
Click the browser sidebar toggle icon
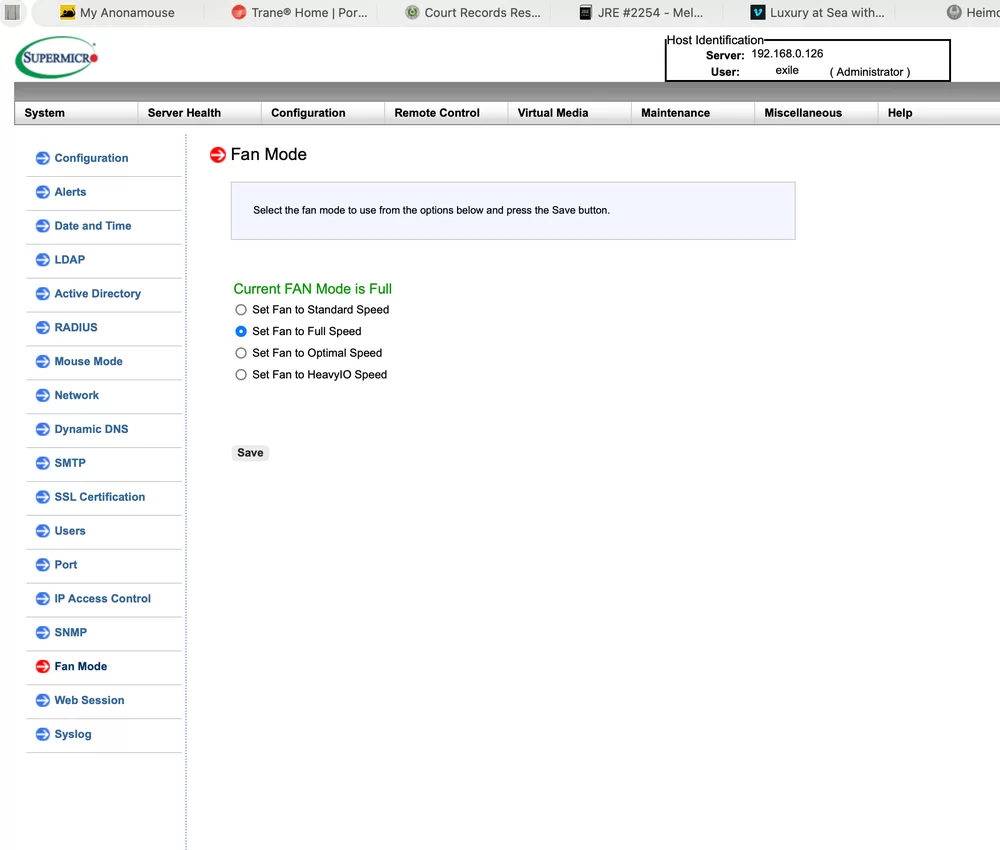click(13, 12)
